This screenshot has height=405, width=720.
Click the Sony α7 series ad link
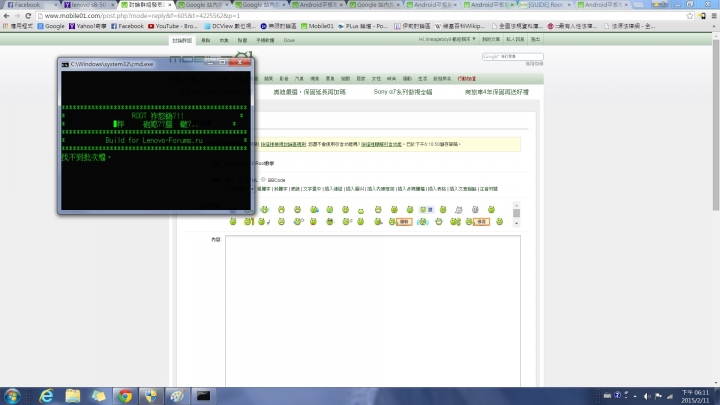coord(403,92)
